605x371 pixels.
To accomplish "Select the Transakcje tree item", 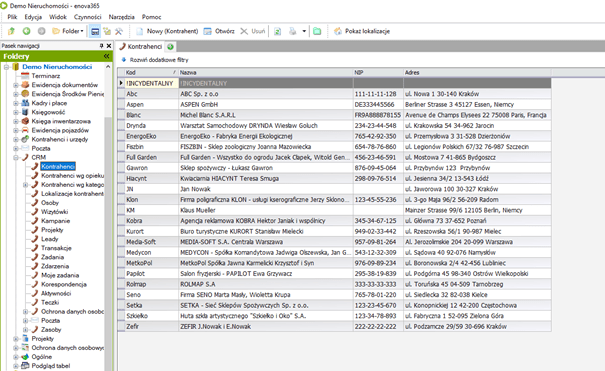I will pos(56,248).
